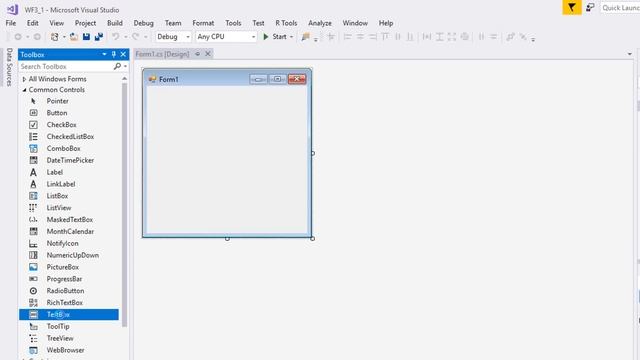640x360 pixels.
Task: Collapse the Common Controls group
Action: pyautogui.click(x=24, y=90)
